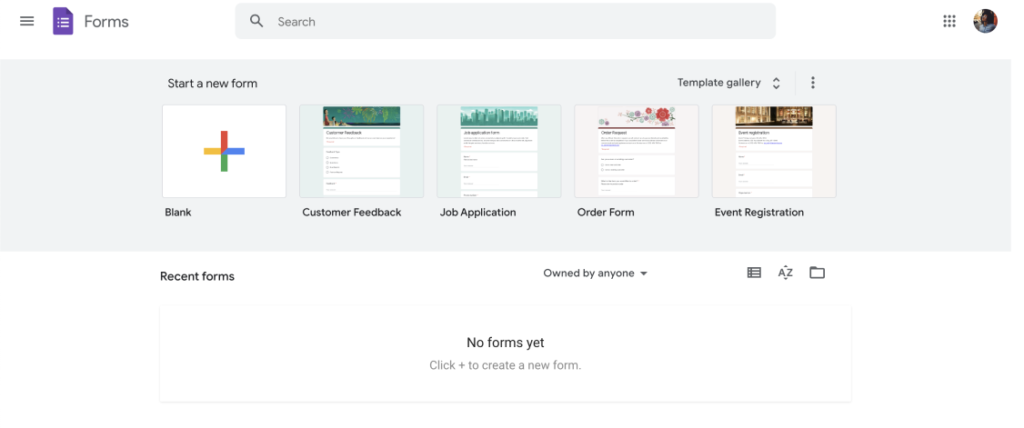
Task: Click the purple Forms logo icon
Action: [63, 22]
